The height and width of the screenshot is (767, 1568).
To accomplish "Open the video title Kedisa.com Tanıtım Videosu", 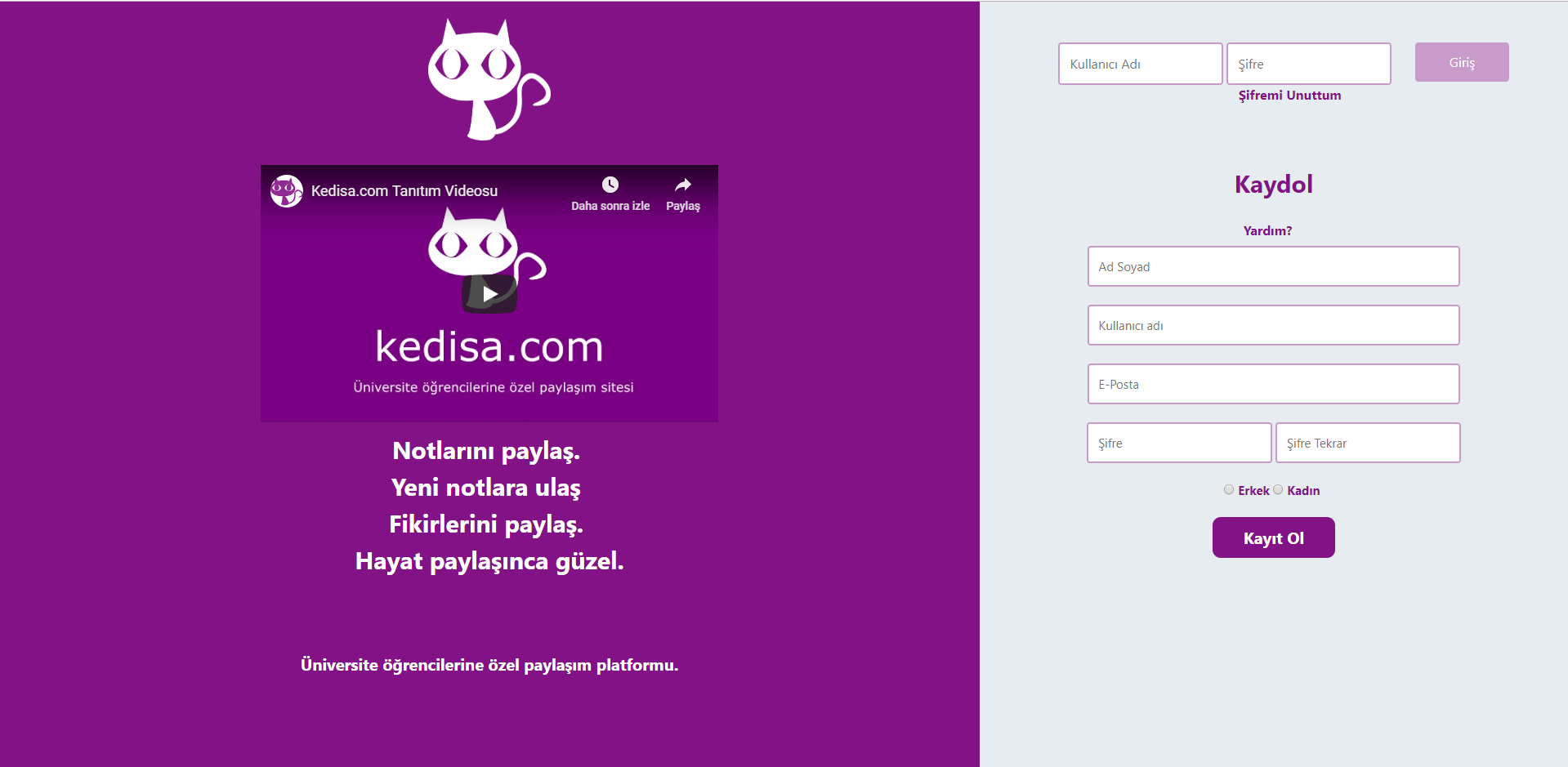I will click(x=404, y=191).
